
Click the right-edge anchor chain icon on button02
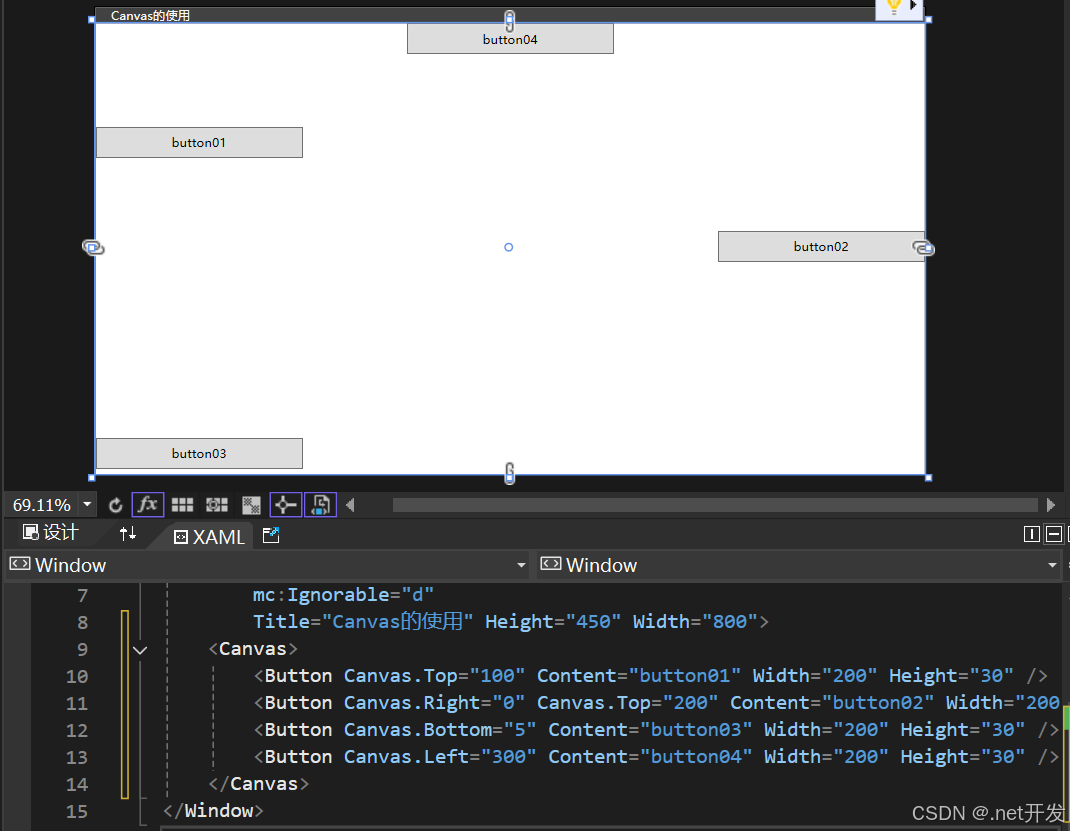pos(923,247)
